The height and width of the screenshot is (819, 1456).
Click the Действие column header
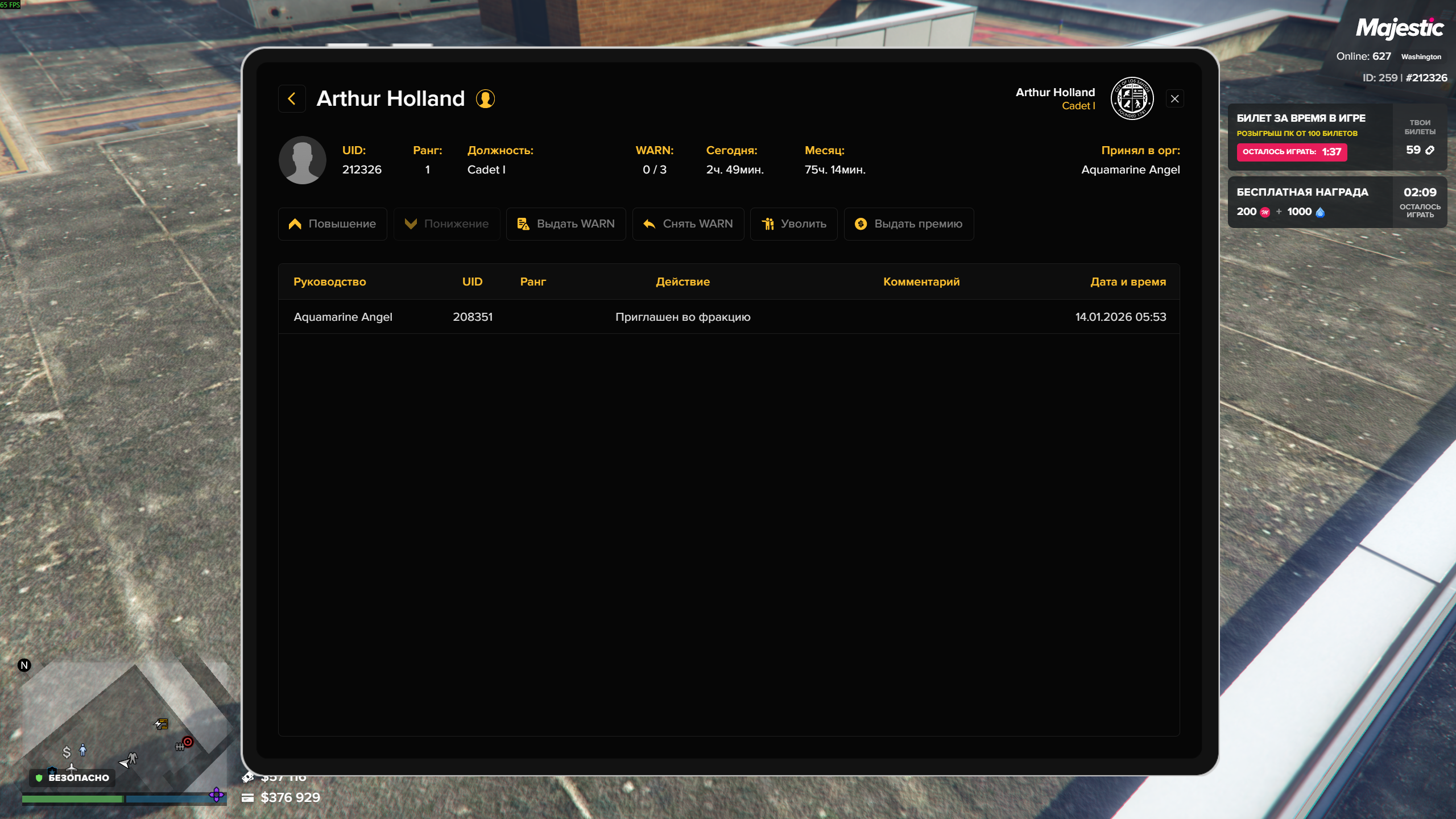coord(682,282)
